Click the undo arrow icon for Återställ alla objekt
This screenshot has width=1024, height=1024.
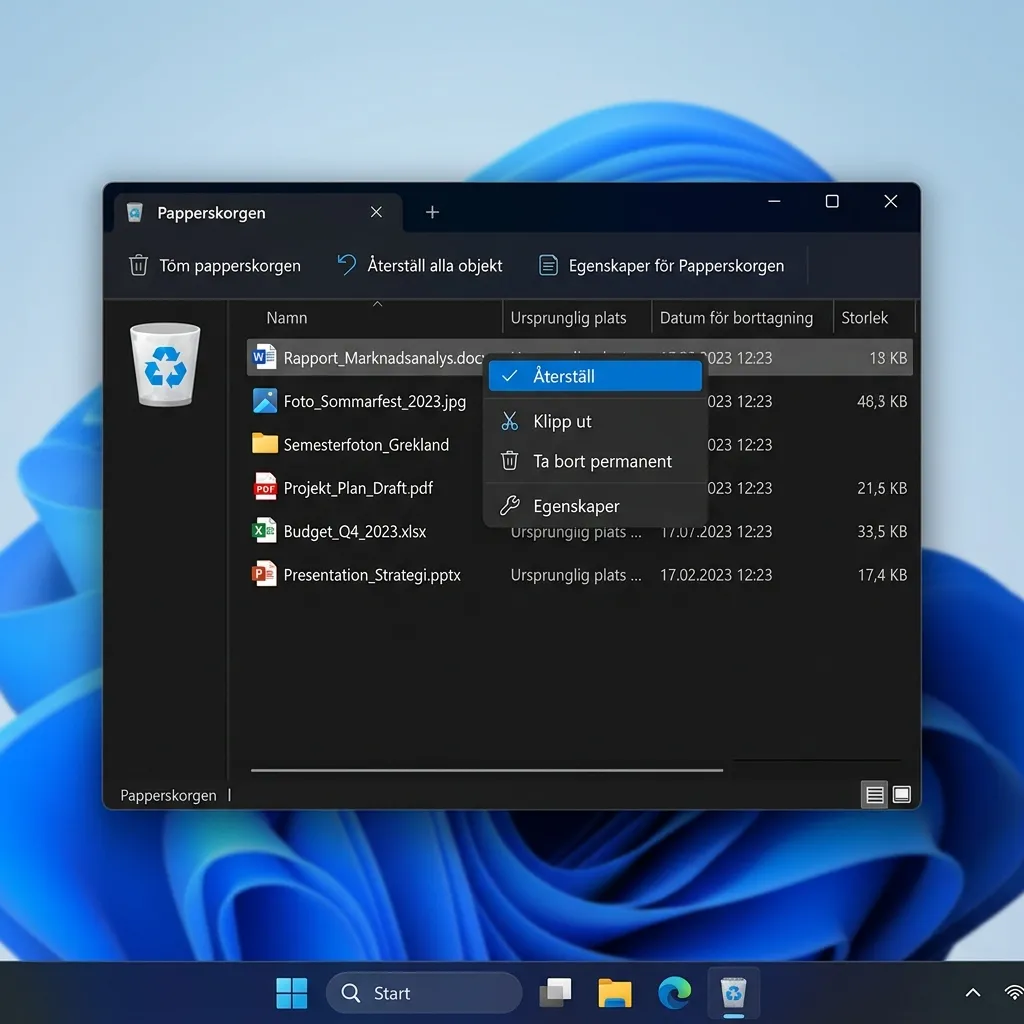[347, 264]
